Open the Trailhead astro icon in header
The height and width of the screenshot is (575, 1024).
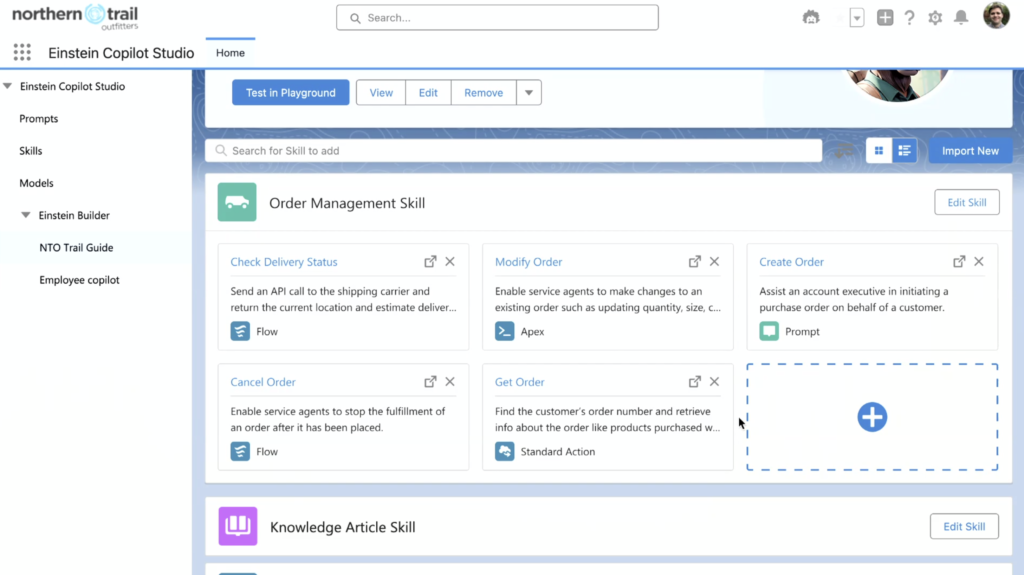[810, 18]
